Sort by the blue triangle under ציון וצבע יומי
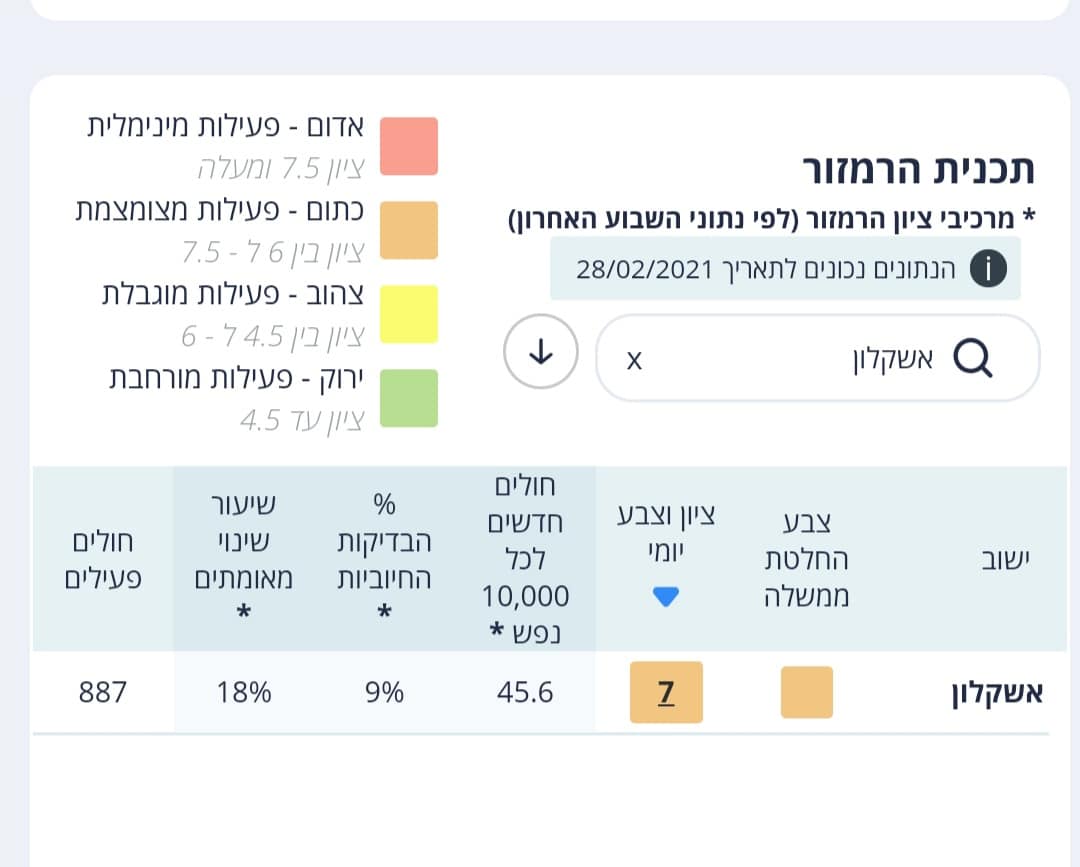This screenshot has height=867, width=1080. [665, 596]
